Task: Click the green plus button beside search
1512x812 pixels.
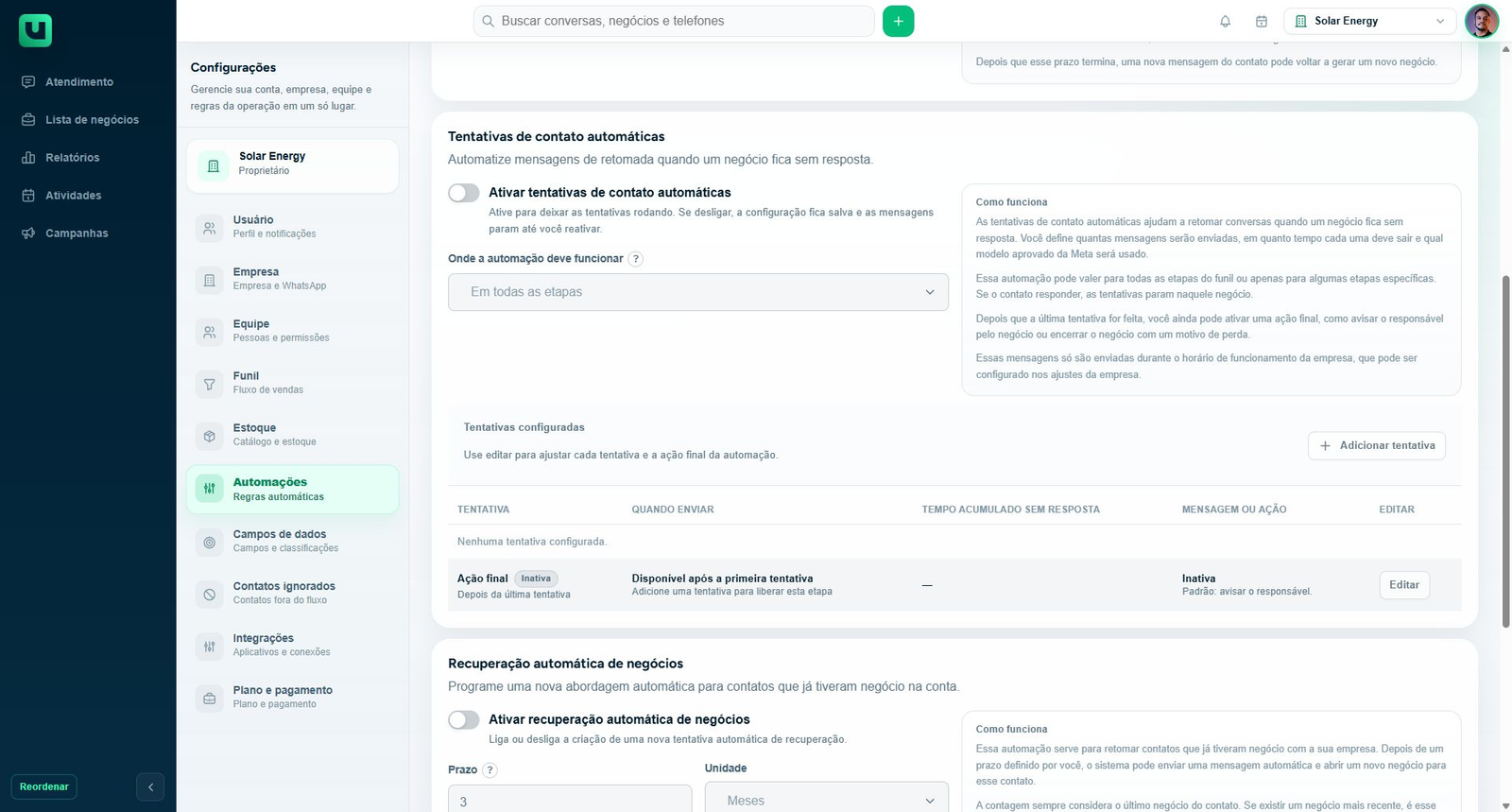Action: coord(898,21)
